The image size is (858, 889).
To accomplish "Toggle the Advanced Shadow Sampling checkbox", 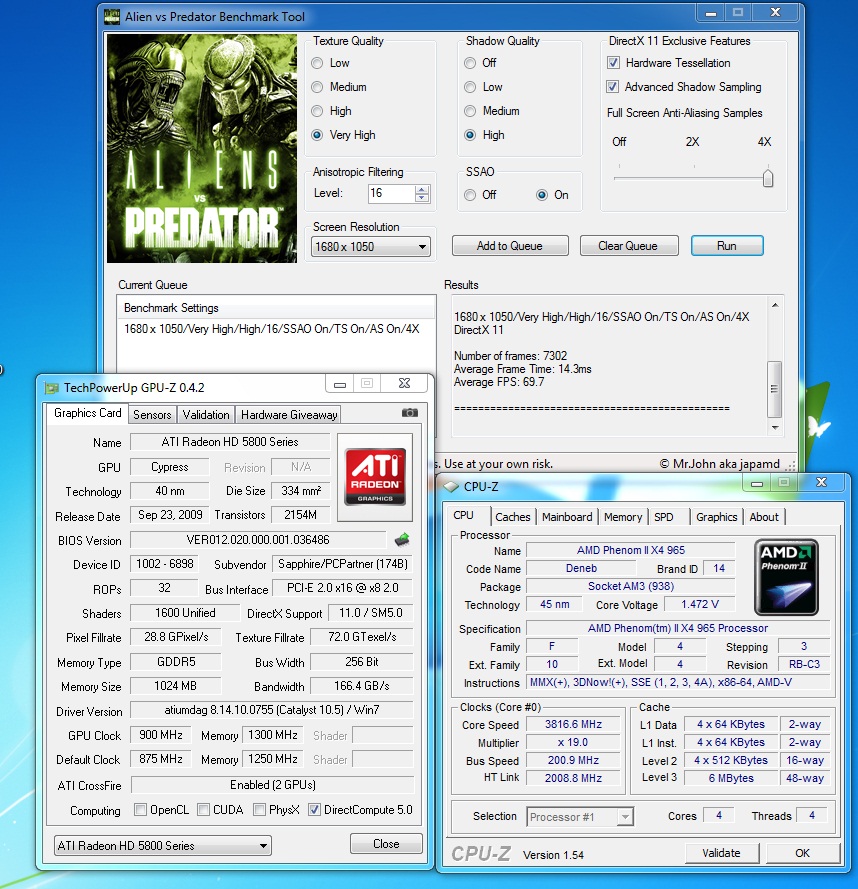I will click(x=612, y=86).
